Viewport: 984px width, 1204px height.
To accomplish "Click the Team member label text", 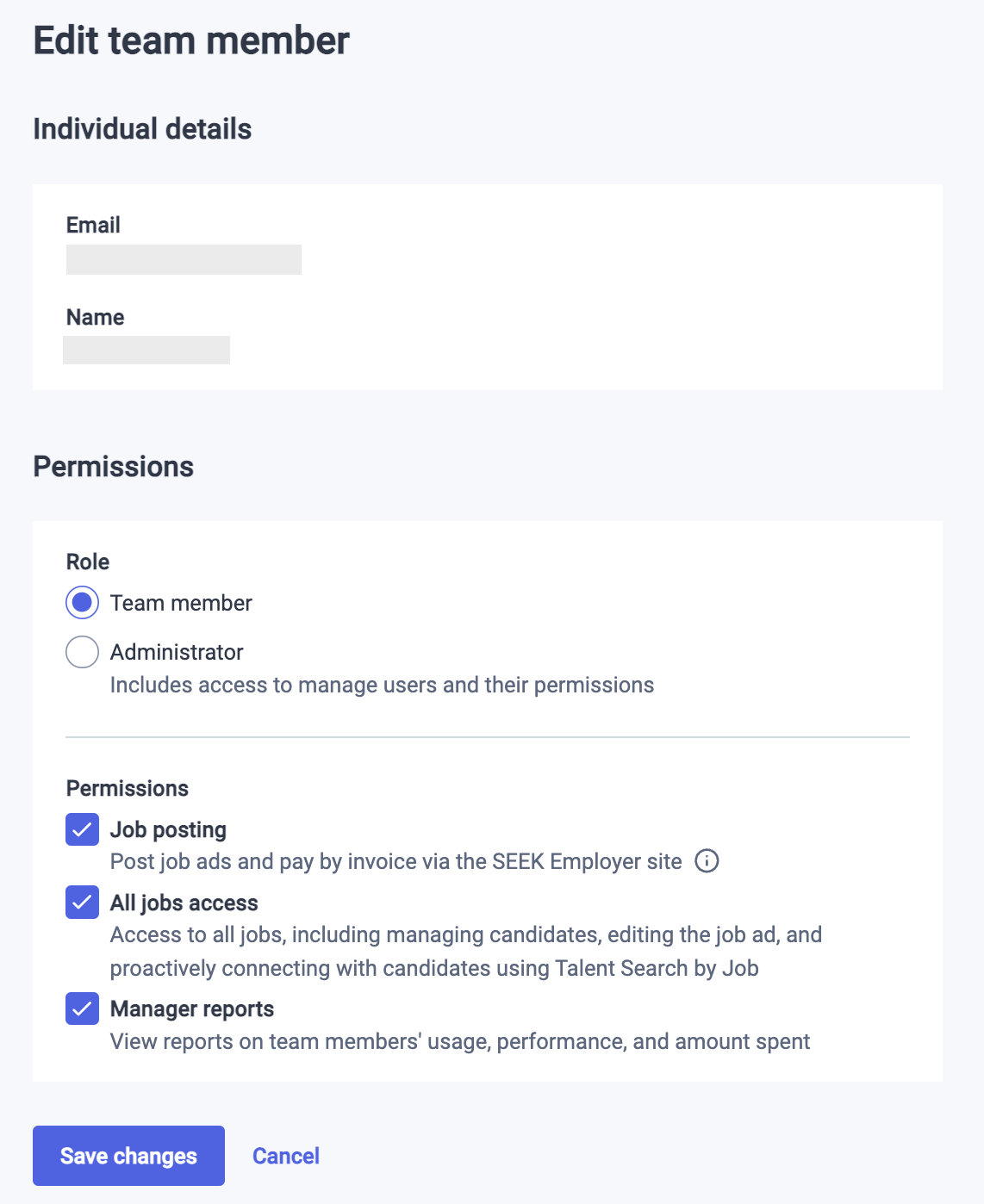I will point(180,603).
